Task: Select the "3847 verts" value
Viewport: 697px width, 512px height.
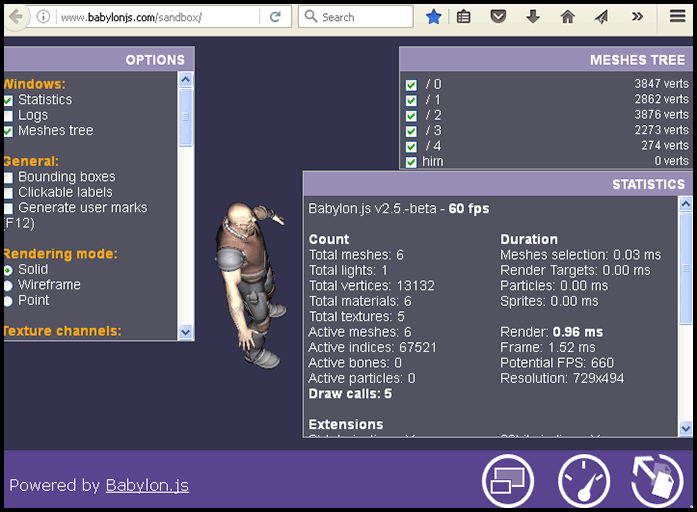Action: pyautogui.click(x=661, y=84)
